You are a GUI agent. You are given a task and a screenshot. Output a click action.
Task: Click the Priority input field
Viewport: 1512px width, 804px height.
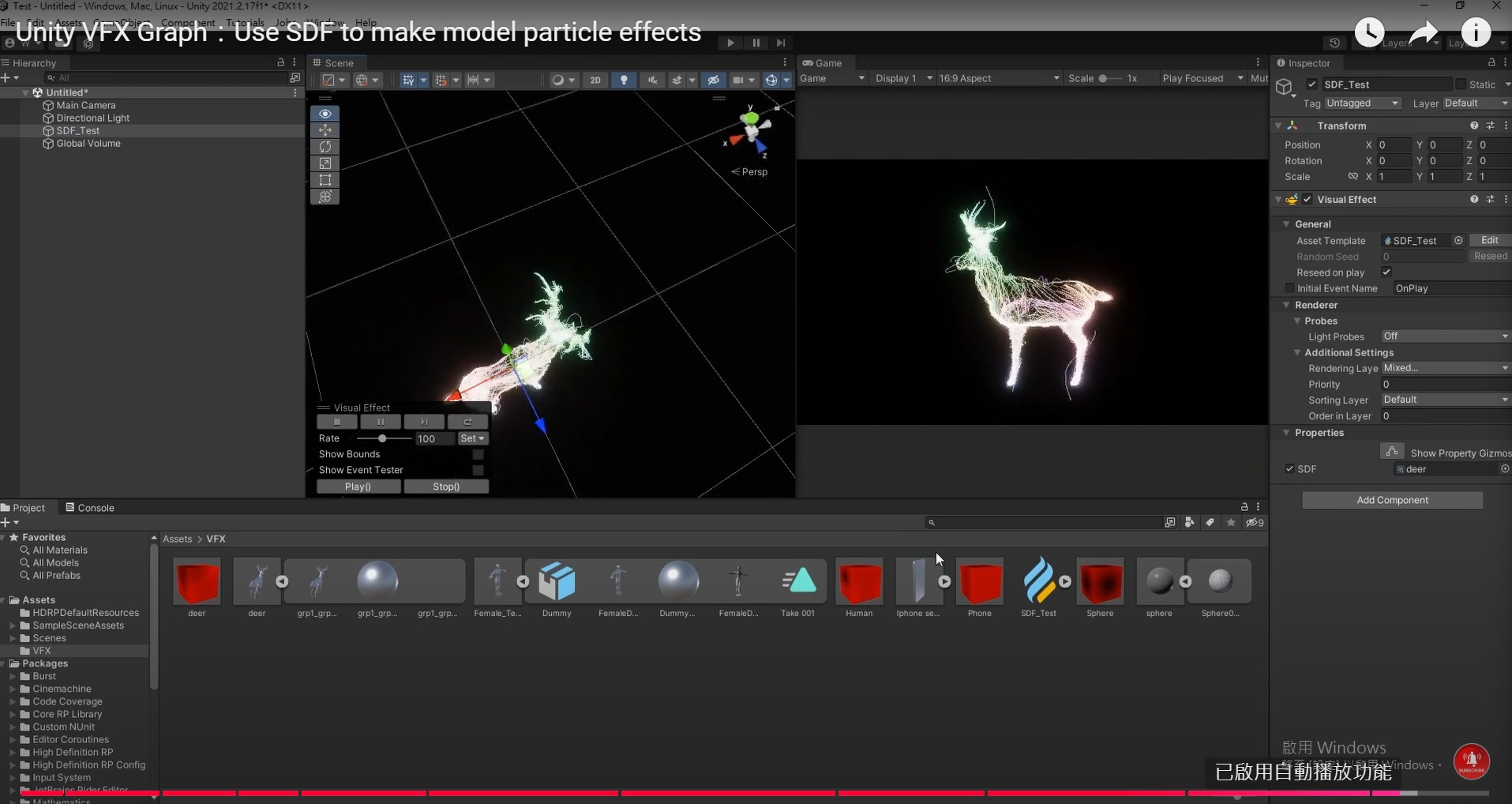[x=1446, y=385]
